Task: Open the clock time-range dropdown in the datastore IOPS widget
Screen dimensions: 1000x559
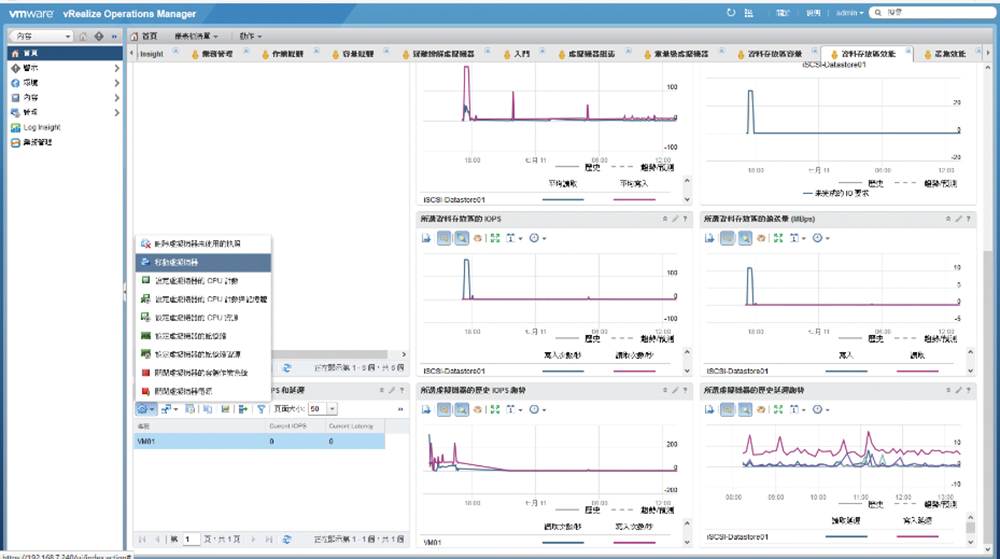Action: point(538,238)
